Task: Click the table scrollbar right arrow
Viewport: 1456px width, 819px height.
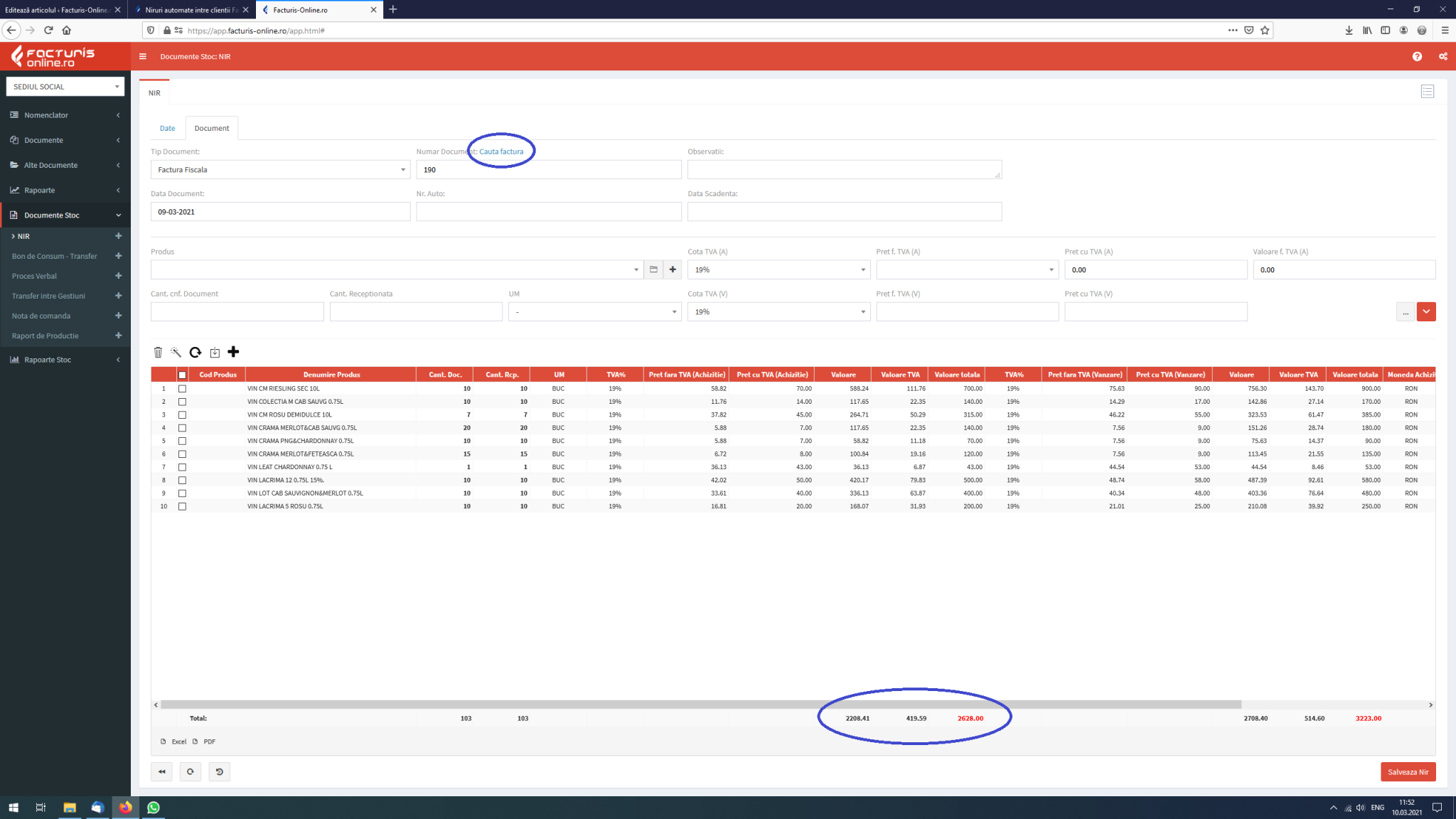Action: [x=1430, y=705]
